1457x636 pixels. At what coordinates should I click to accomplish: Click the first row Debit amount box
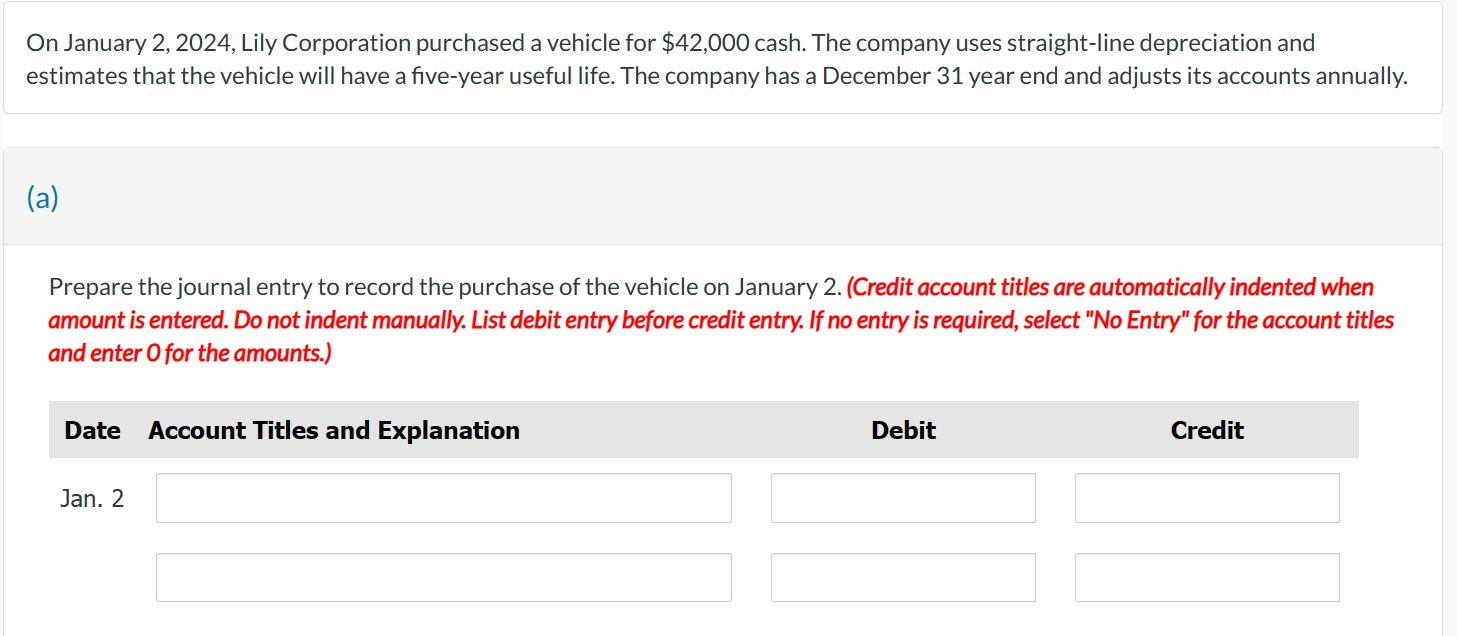point(902,497)
